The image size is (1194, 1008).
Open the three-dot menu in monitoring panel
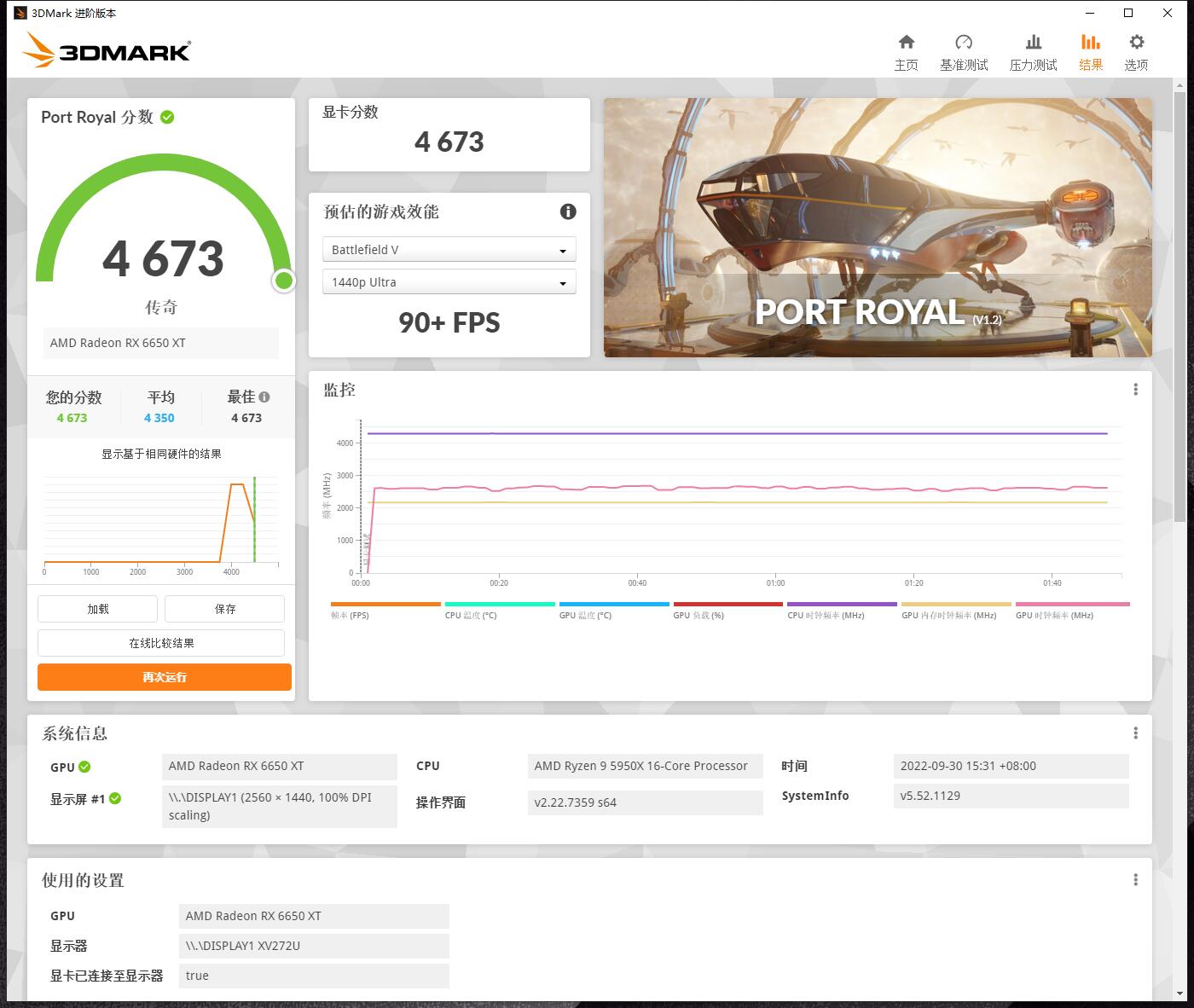pos(1135,390)
